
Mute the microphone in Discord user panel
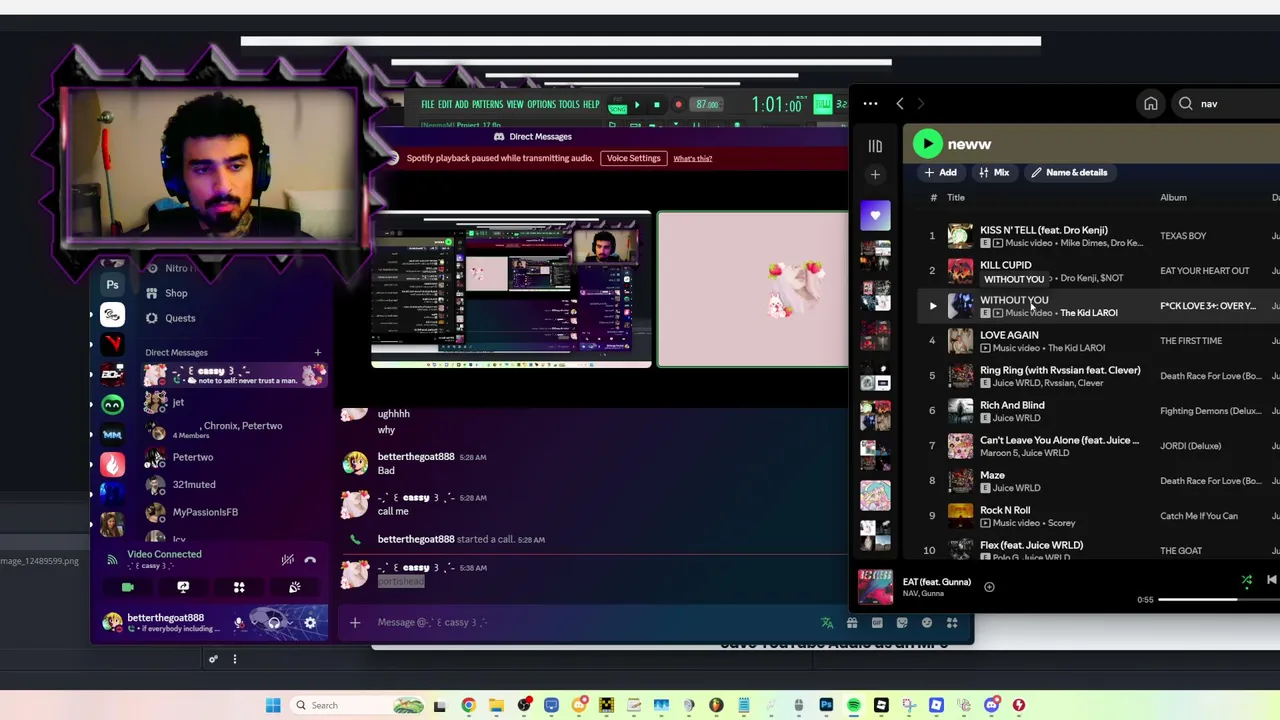(x=238, y=623)
